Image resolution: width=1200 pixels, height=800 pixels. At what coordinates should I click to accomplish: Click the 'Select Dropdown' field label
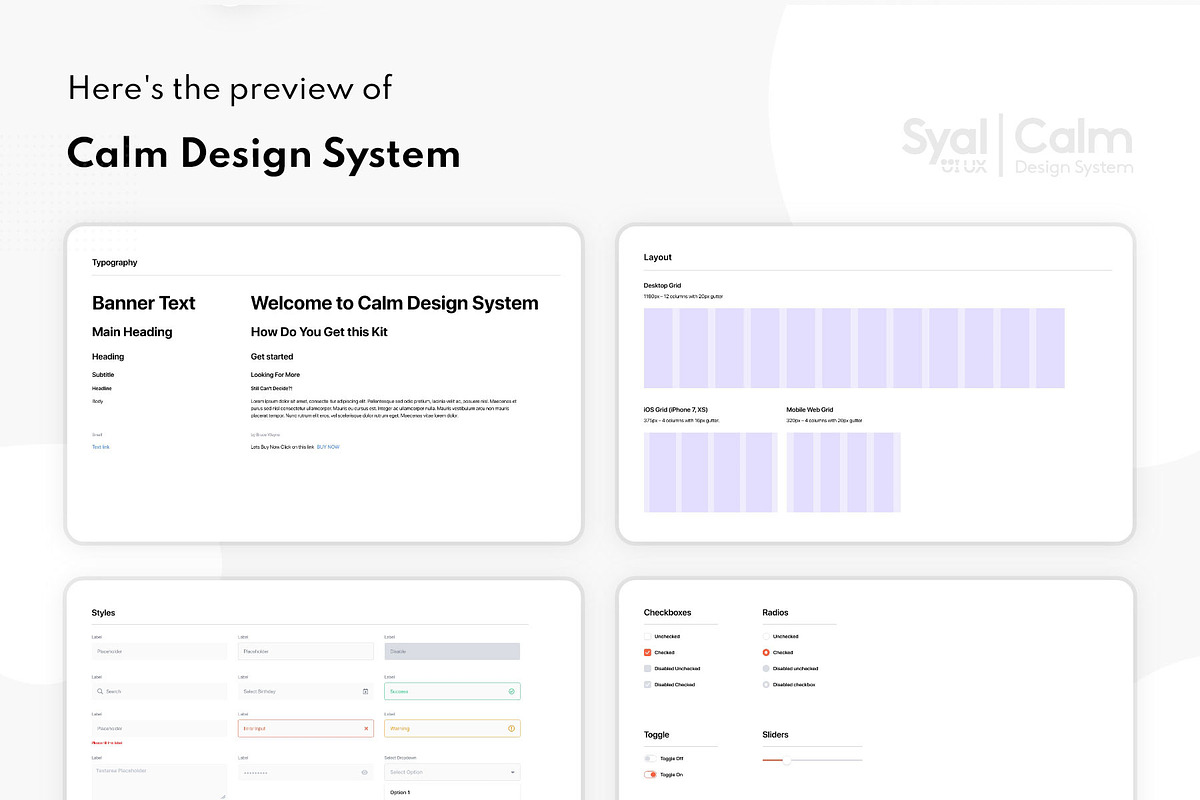[398, 758]
